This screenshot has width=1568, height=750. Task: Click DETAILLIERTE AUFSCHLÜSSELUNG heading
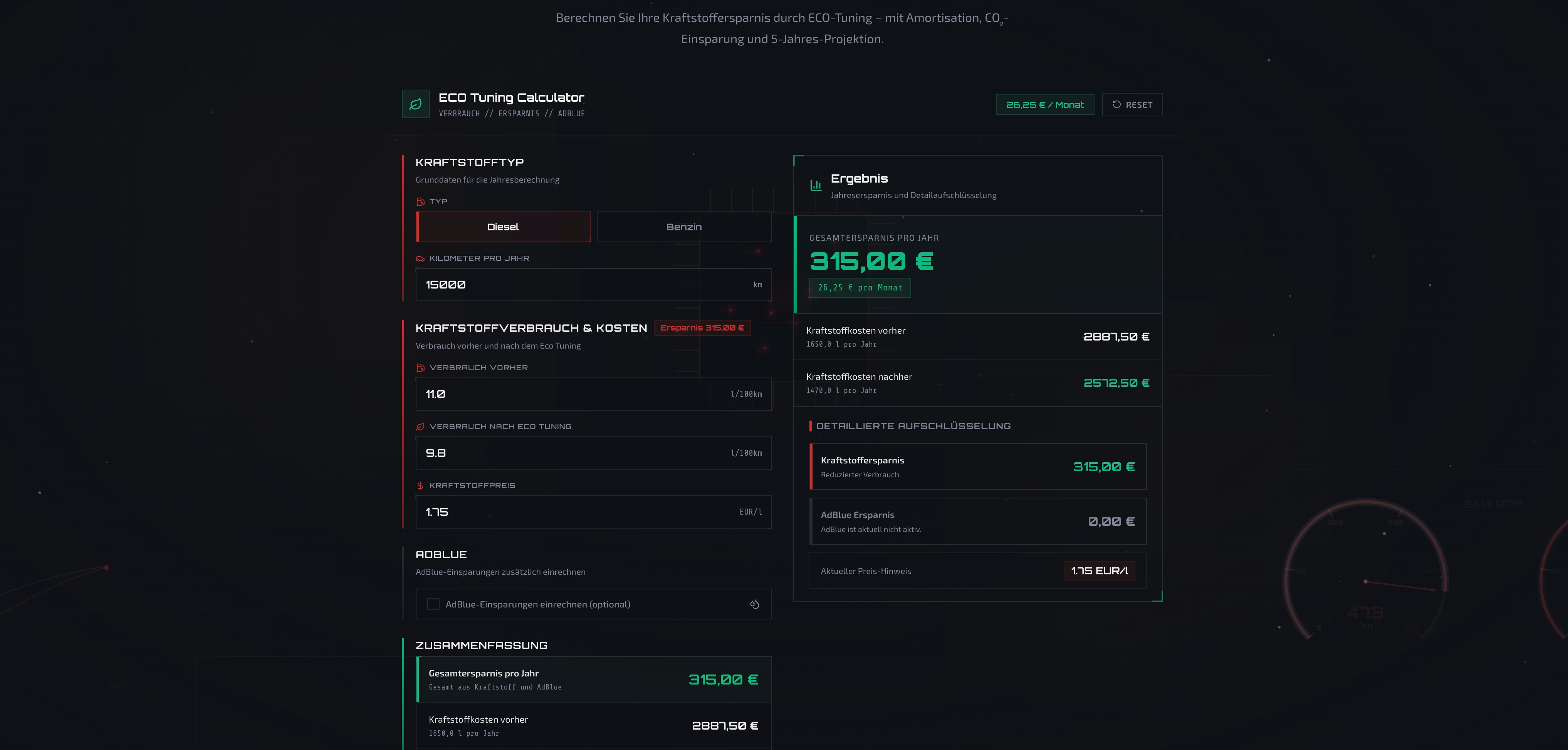(913, 426)
